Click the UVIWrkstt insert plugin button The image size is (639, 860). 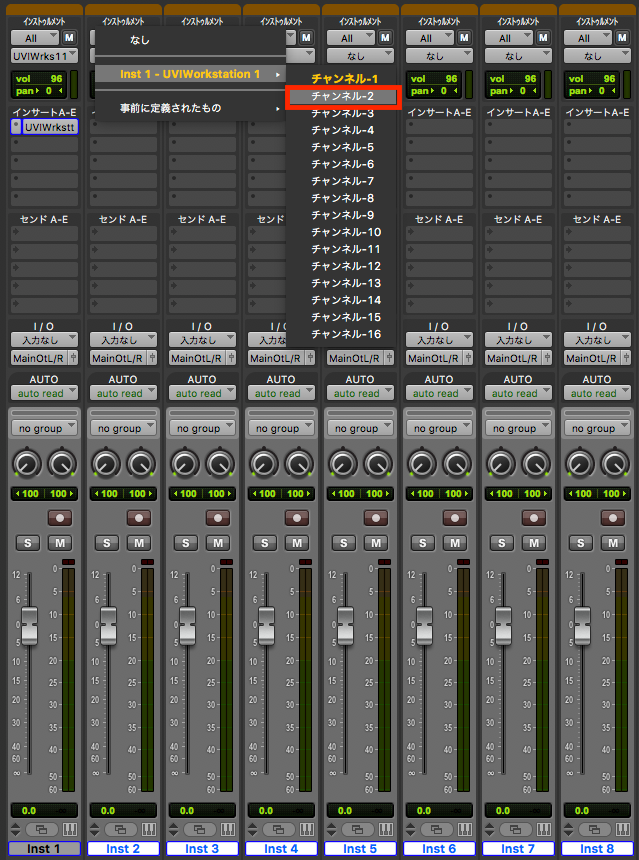[50, 127]
